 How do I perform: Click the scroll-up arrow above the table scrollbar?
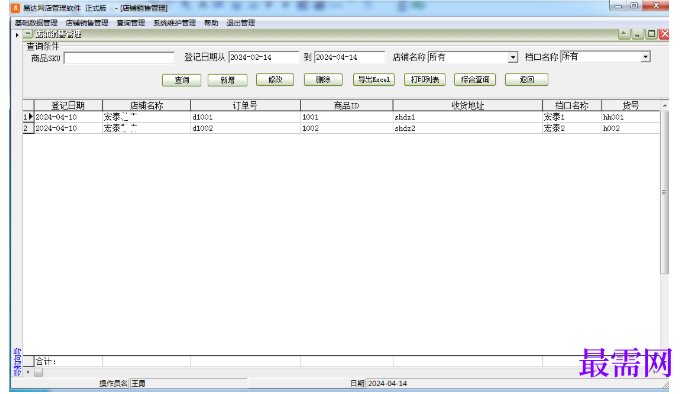665,106
